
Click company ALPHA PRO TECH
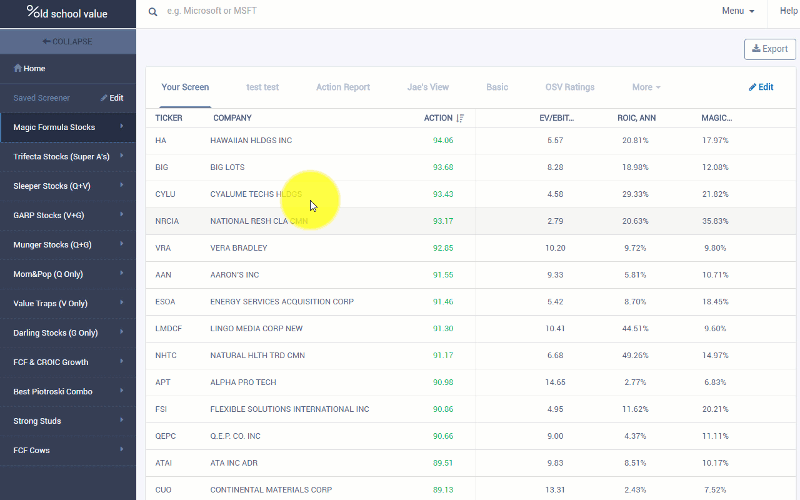243,382
